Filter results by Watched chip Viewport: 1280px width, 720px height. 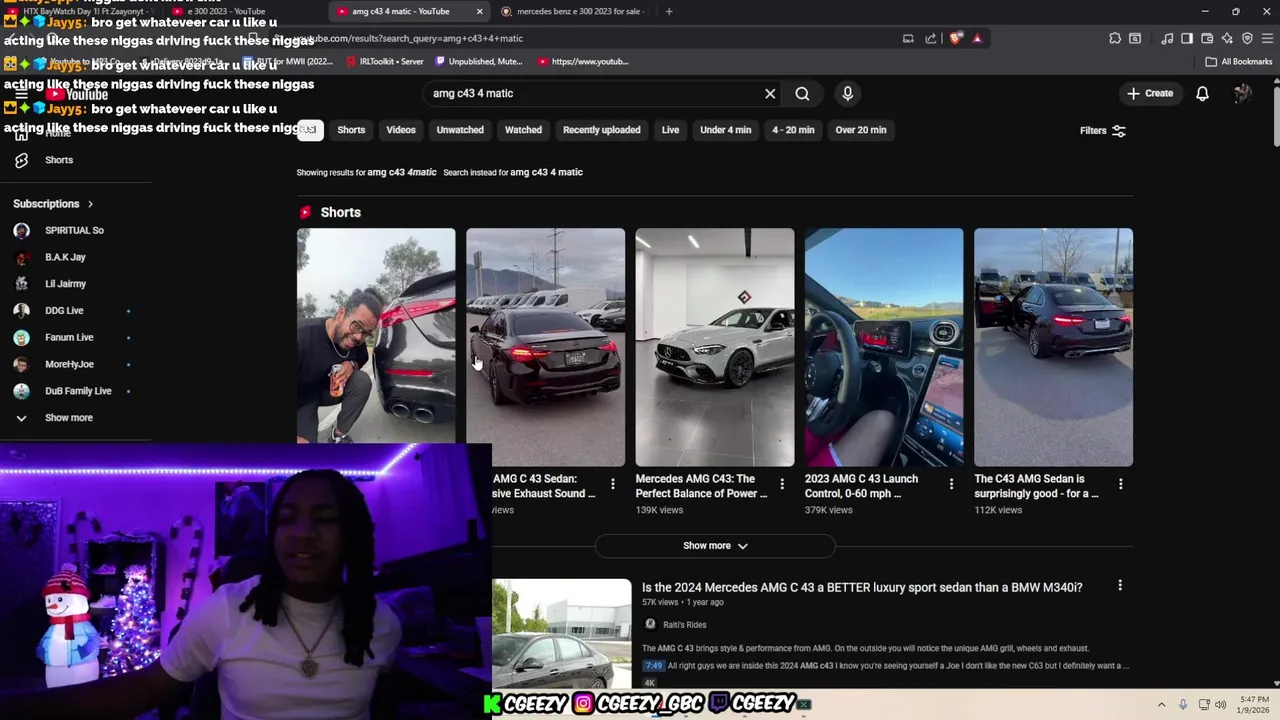coord(523,130)
